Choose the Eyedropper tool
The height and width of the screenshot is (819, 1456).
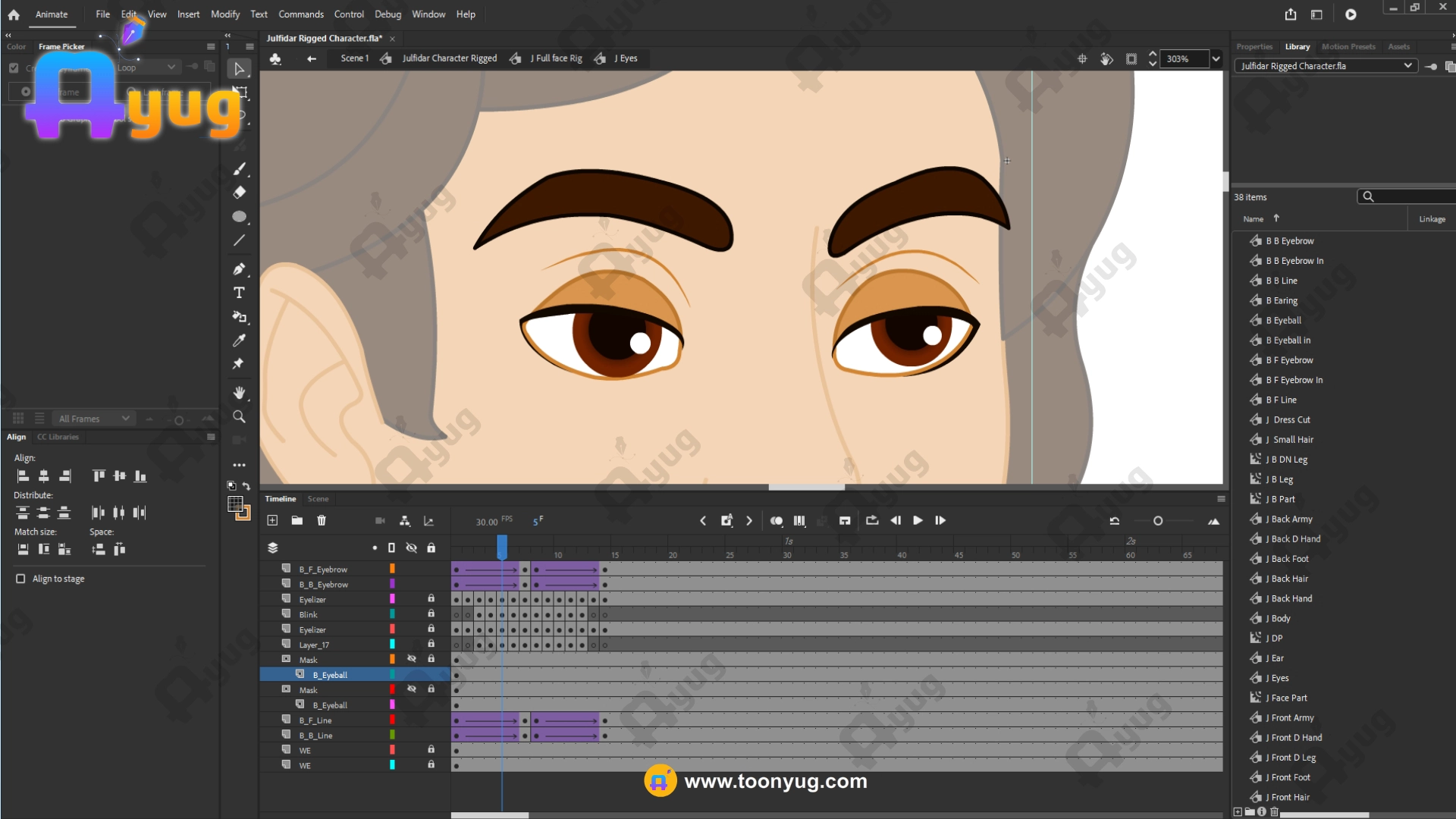pos(239,340)
